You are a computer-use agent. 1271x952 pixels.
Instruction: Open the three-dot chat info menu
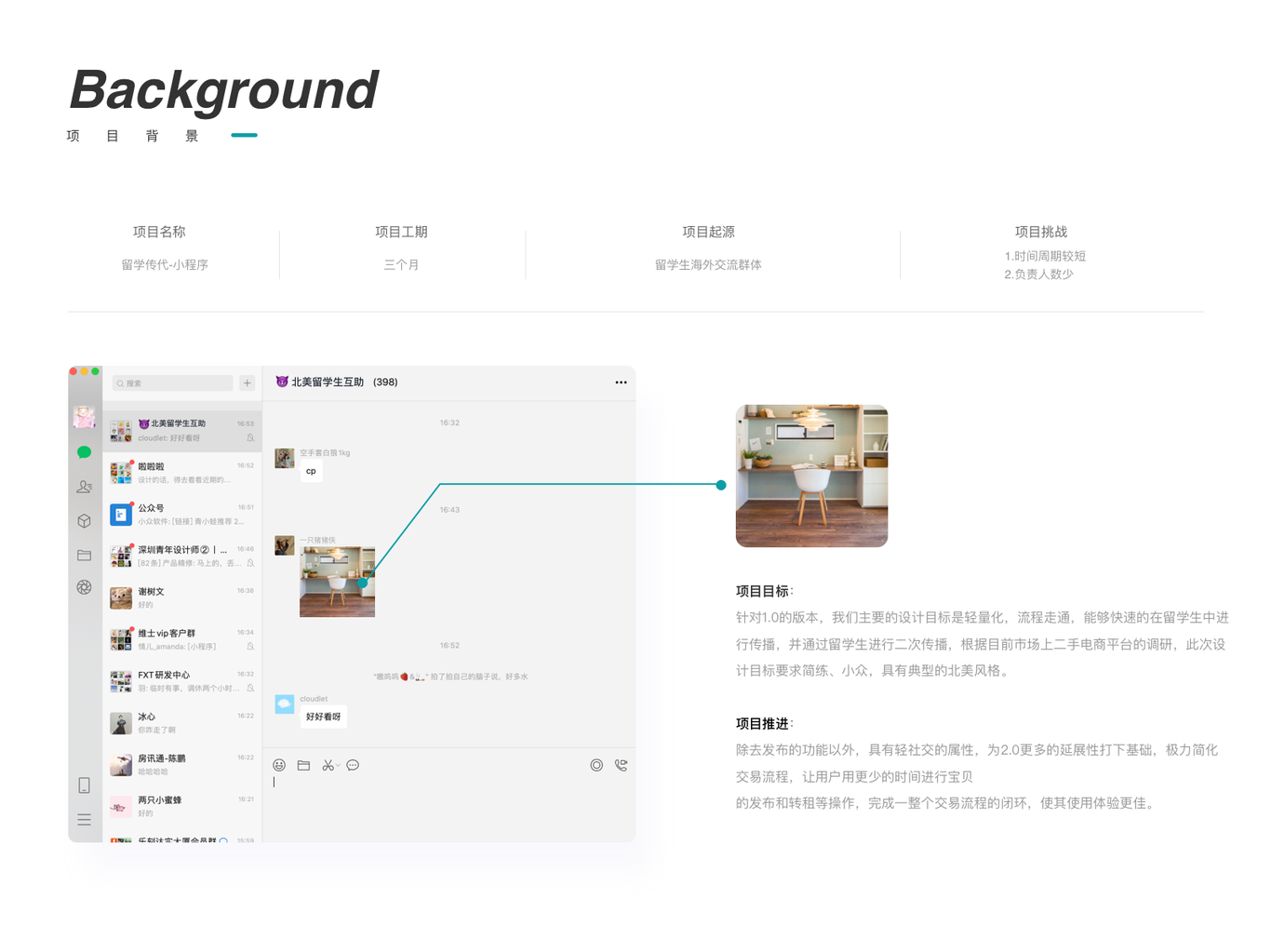tap(621, 382)
